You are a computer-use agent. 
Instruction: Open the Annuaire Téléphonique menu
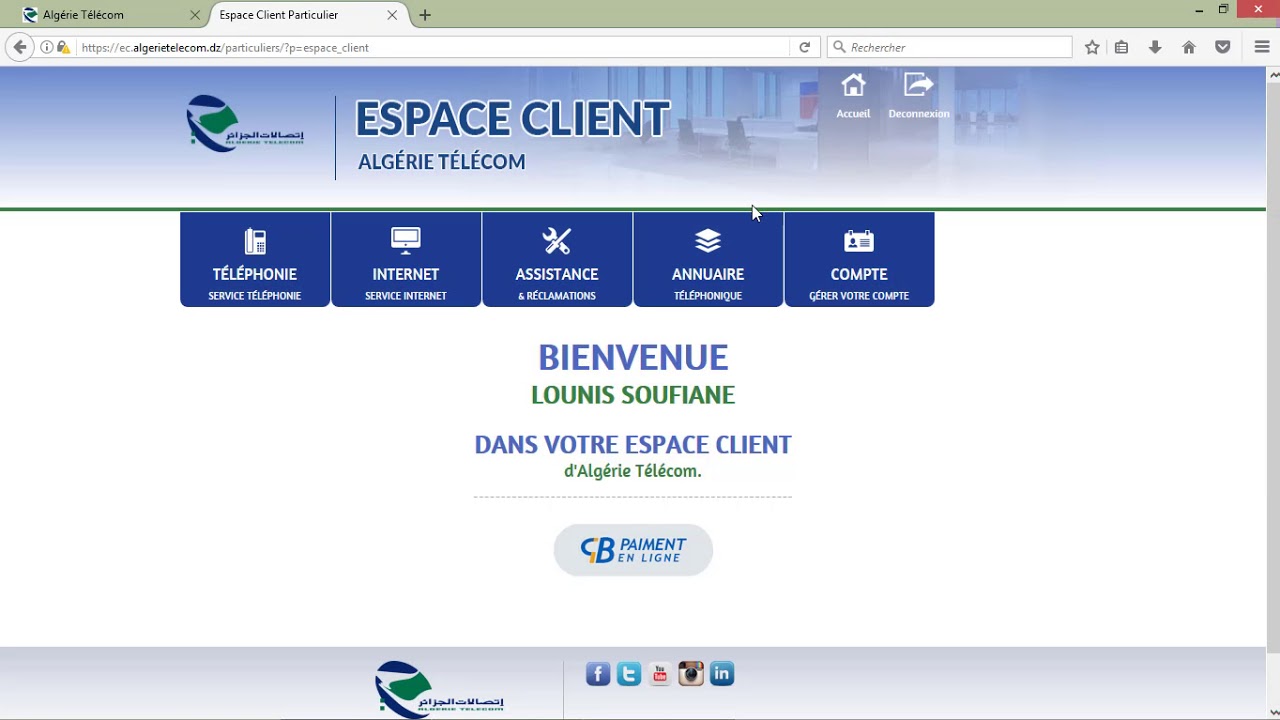[x=708, y=259]
